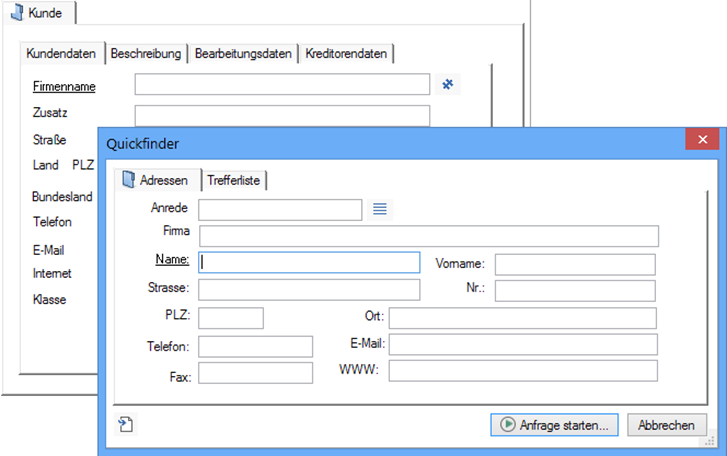Click the Ort input field
Viewport: 727px width, 456px height.
point(522,318)
